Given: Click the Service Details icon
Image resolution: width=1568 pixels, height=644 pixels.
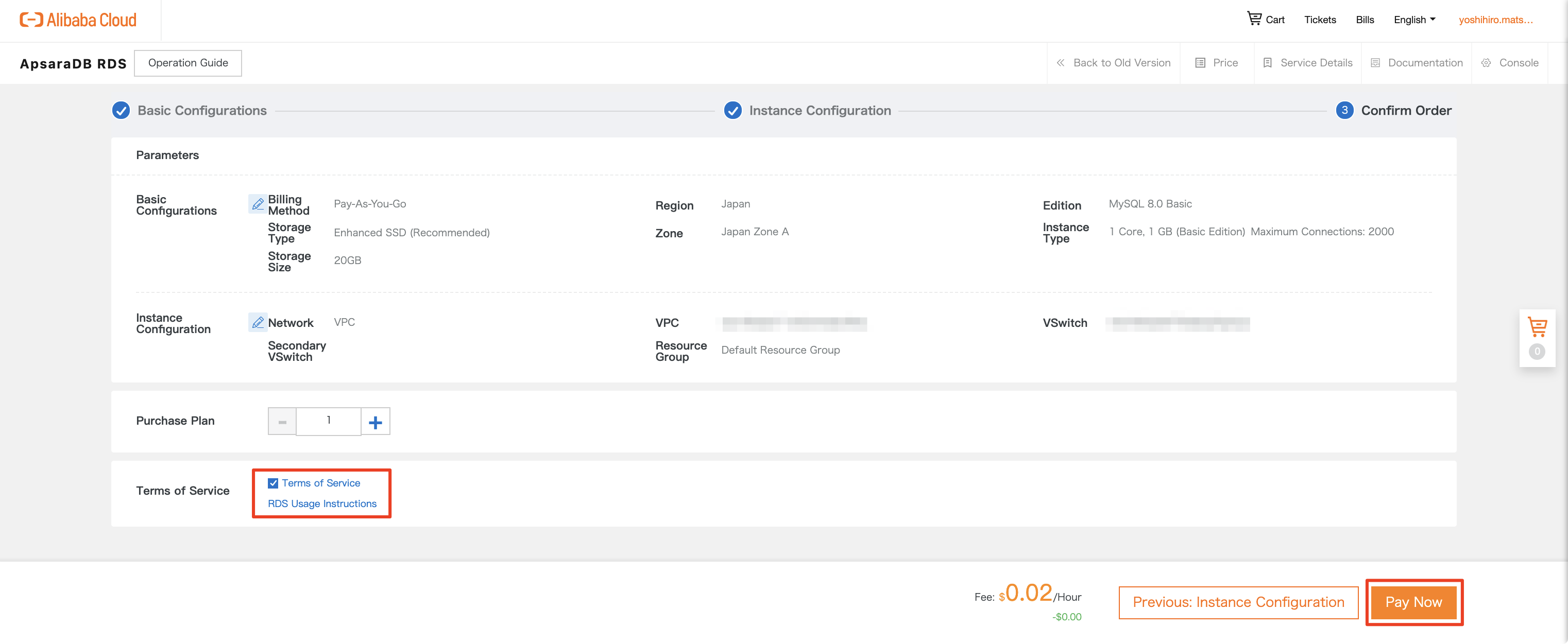Looking at the screenshot, I should [x=1267, y=63].
